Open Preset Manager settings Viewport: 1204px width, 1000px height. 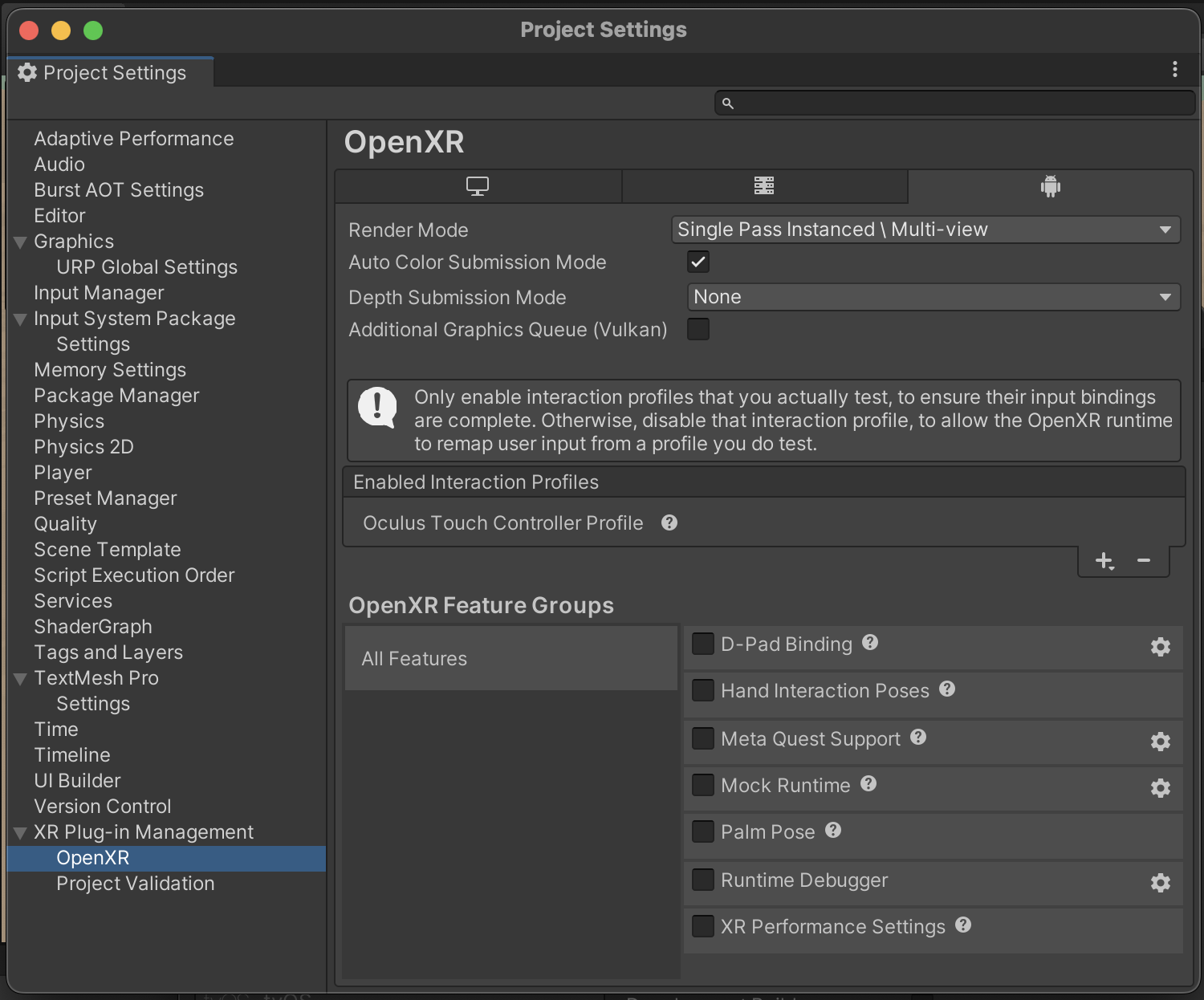[105, 498]
